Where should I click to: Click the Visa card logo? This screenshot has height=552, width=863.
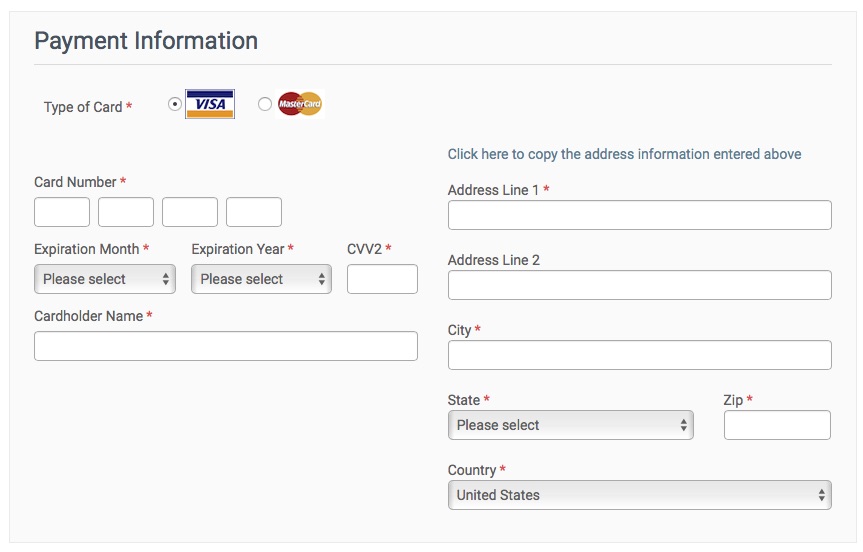(x=210, y=104)
